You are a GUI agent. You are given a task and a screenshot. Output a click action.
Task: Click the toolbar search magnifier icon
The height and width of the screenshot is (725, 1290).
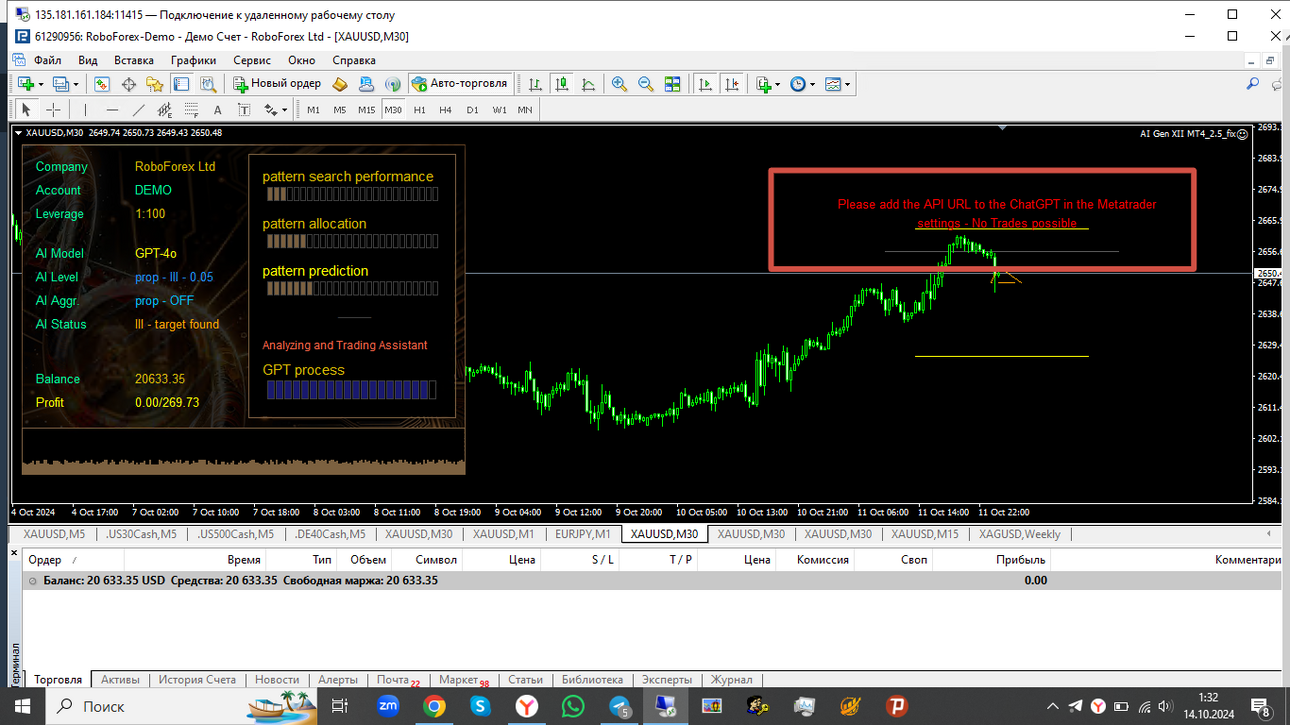point(1252,84)
